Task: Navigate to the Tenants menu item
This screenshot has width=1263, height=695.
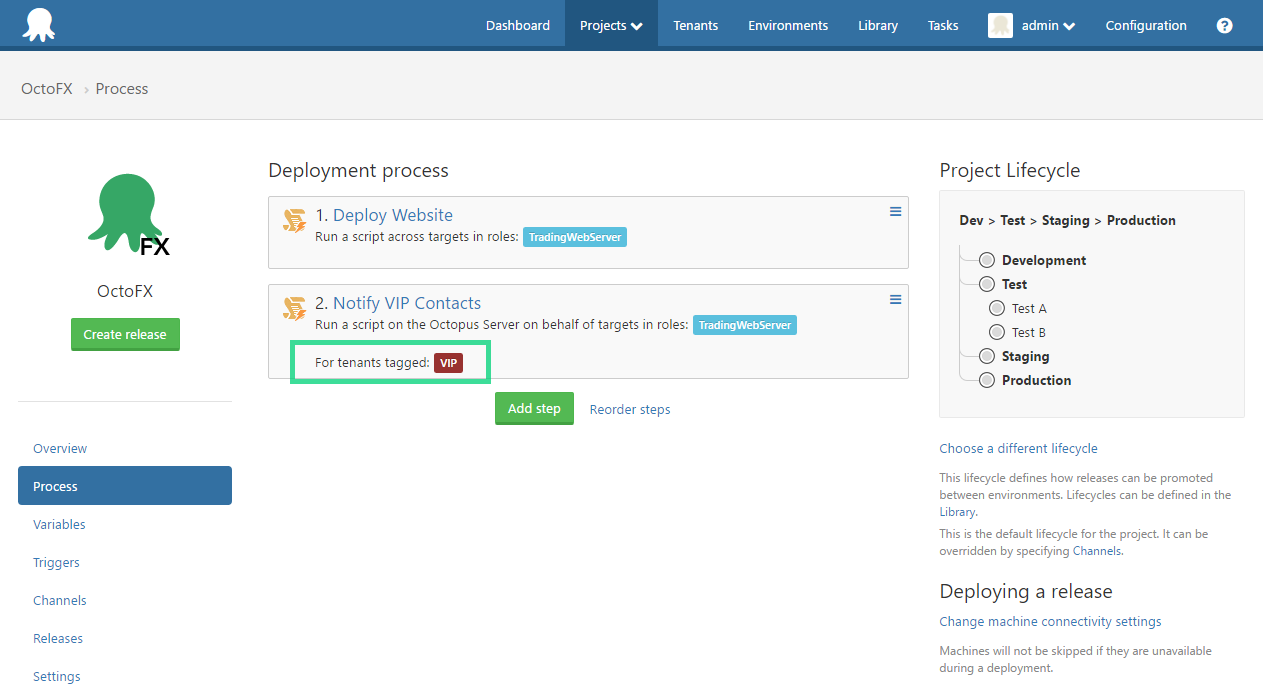Action: 695,25
